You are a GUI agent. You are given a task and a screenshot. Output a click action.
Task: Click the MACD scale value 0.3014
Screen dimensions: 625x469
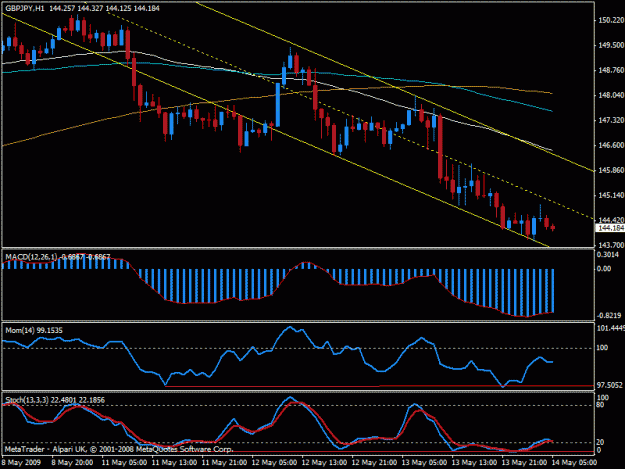pyautogui.click(x=608, y=255)
